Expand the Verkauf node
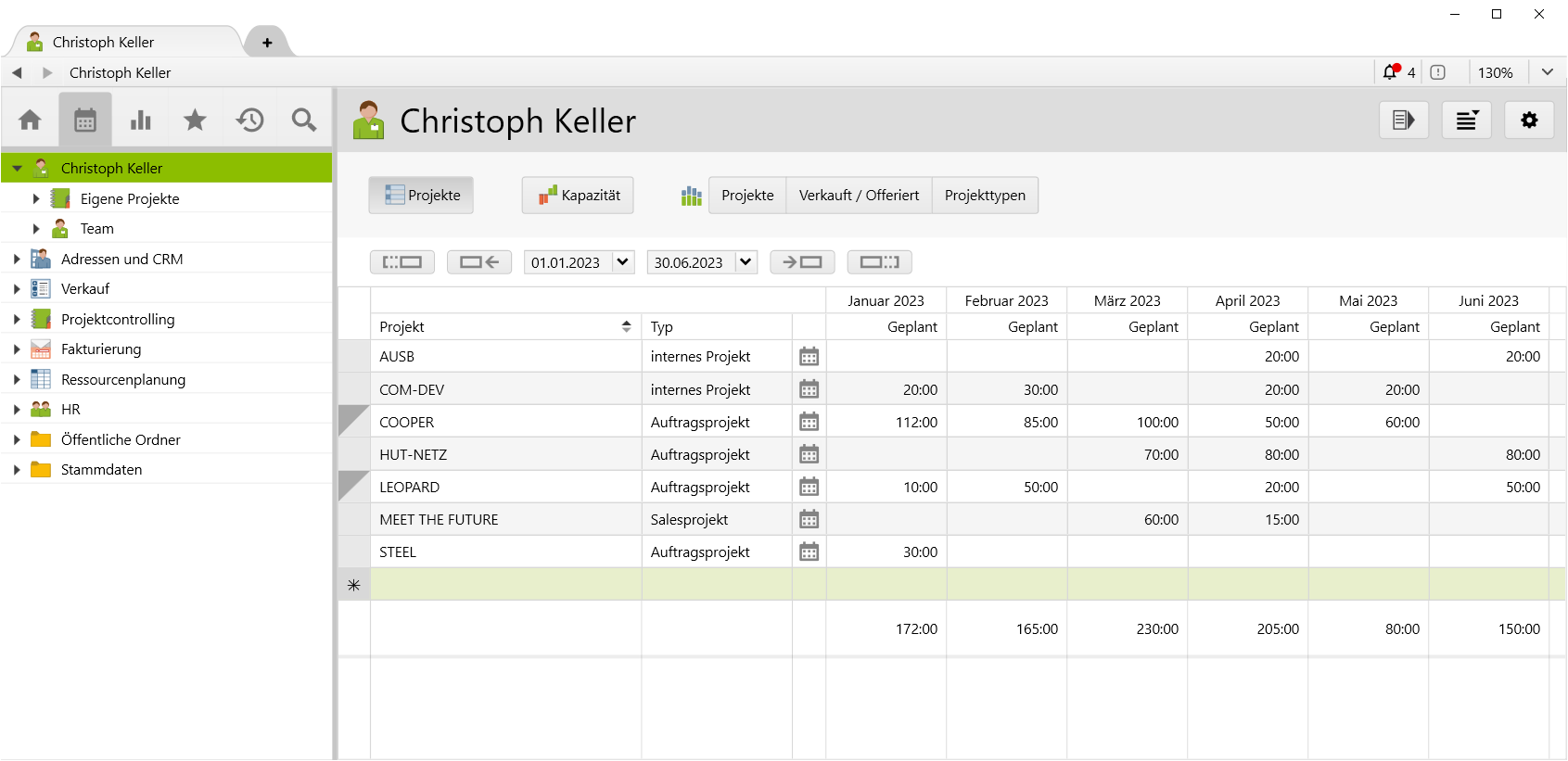 (x=17, y=288)
